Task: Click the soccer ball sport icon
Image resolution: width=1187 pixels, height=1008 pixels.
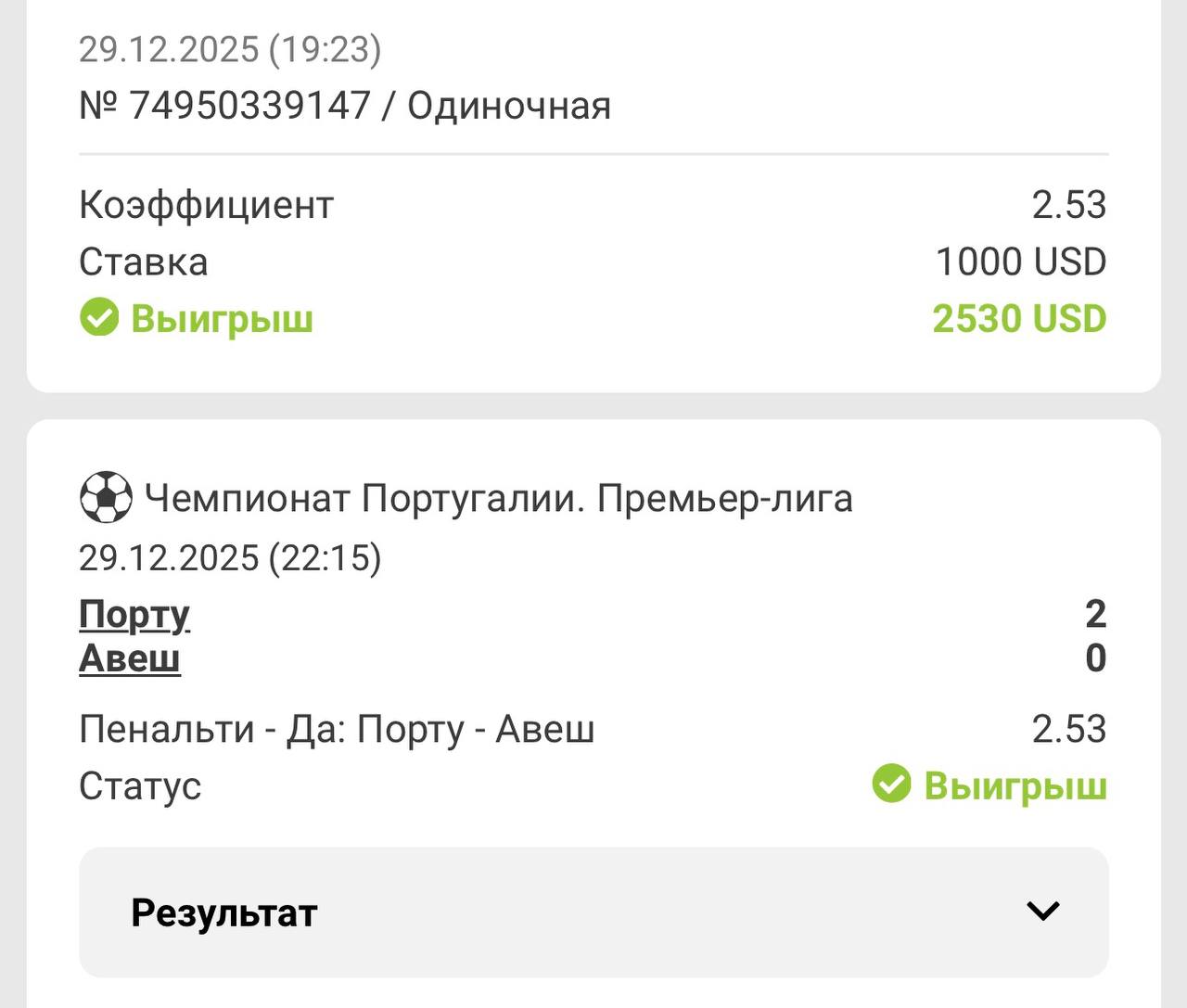Action: [x=105, y=498]
